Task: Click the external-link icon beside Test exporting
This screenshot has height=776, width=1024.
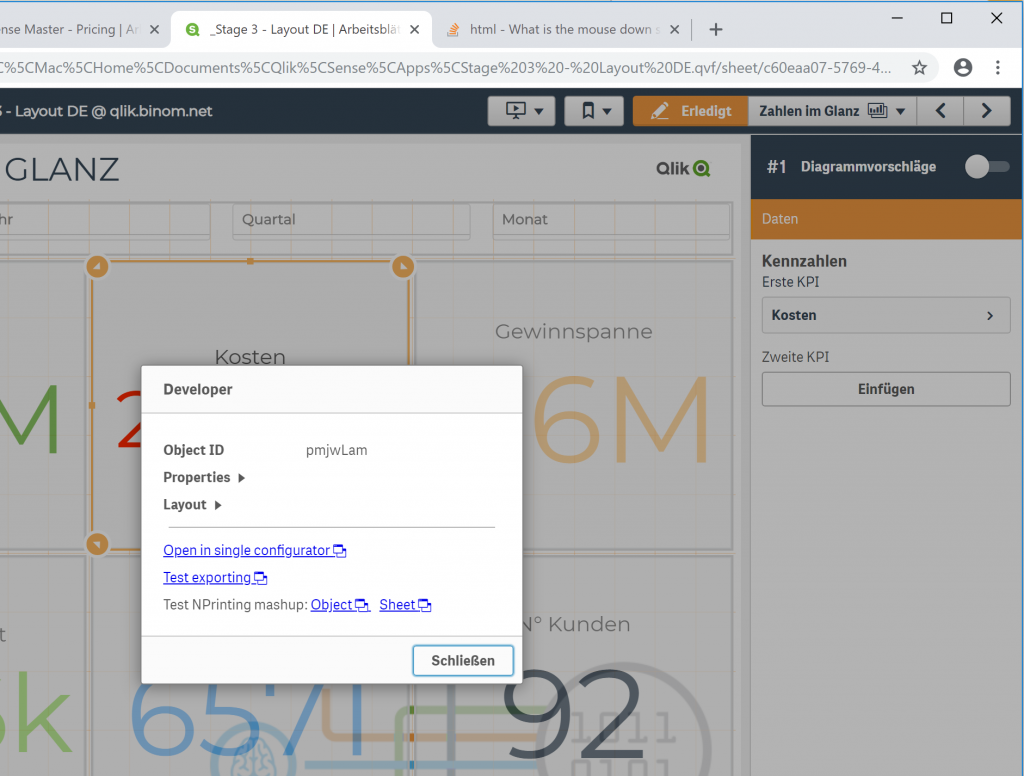Action: coord(260,577)
